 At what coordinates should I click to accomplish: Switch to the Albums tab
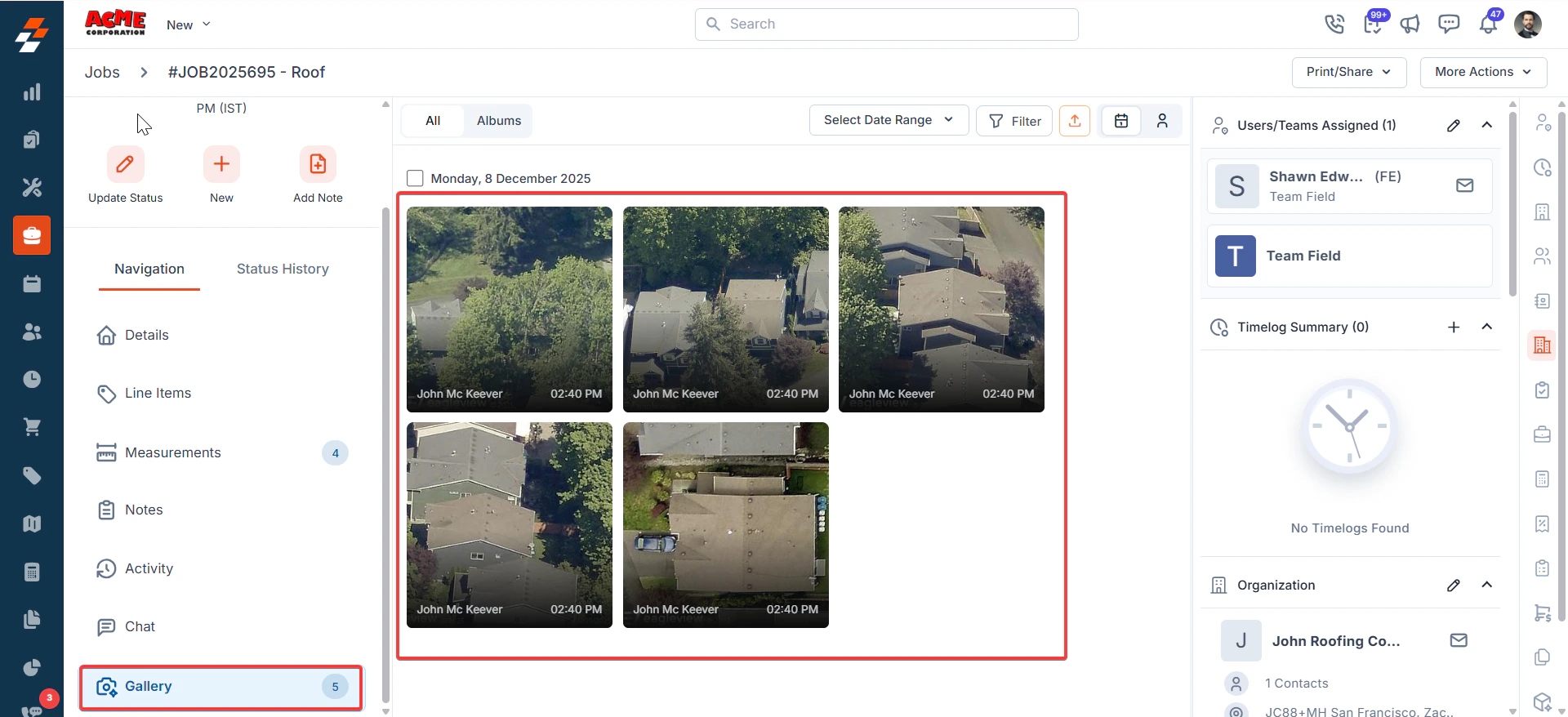click(499, 121)
